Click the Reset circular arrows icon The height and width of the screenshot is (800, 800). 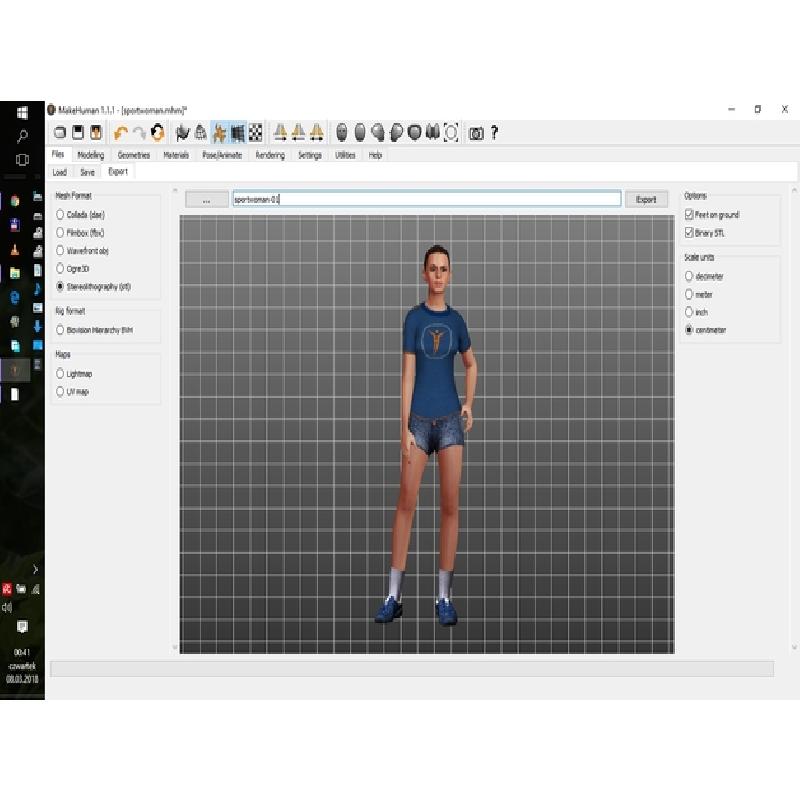pyautogui.click(x=158, y=133)
